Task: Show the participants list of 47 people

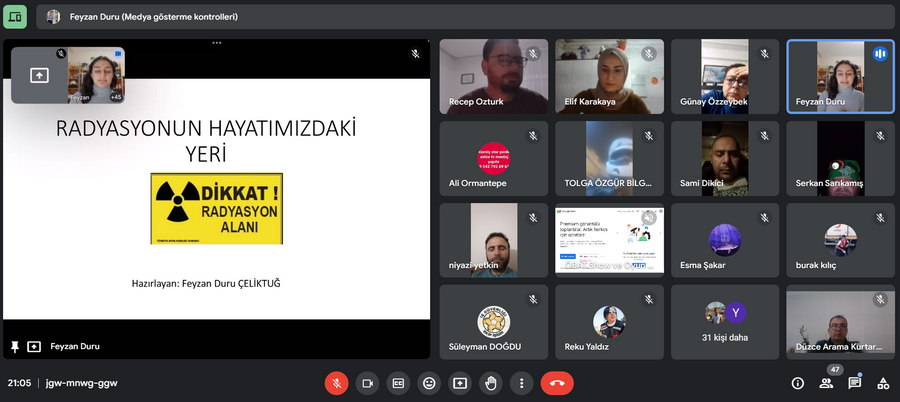Action: pos(826,383)
